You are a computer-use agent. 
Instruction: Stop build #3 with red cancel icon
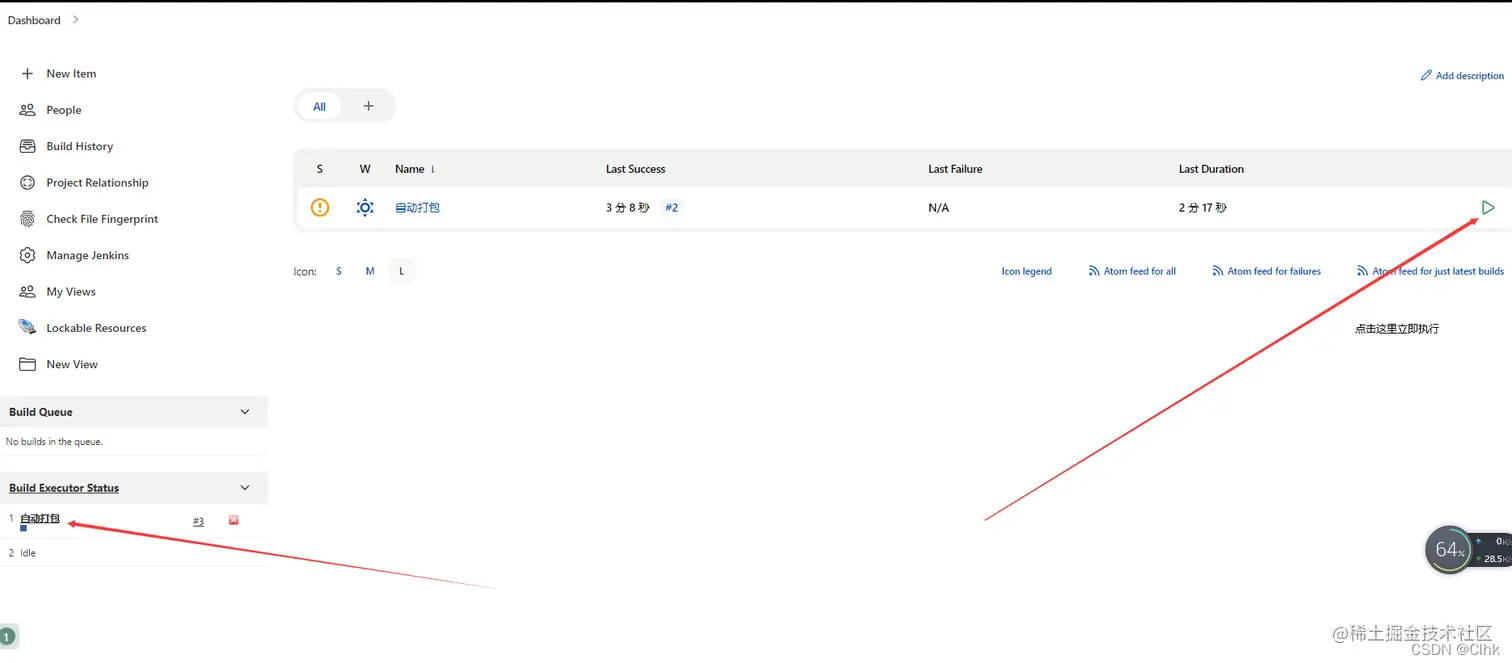click(233, 520)
